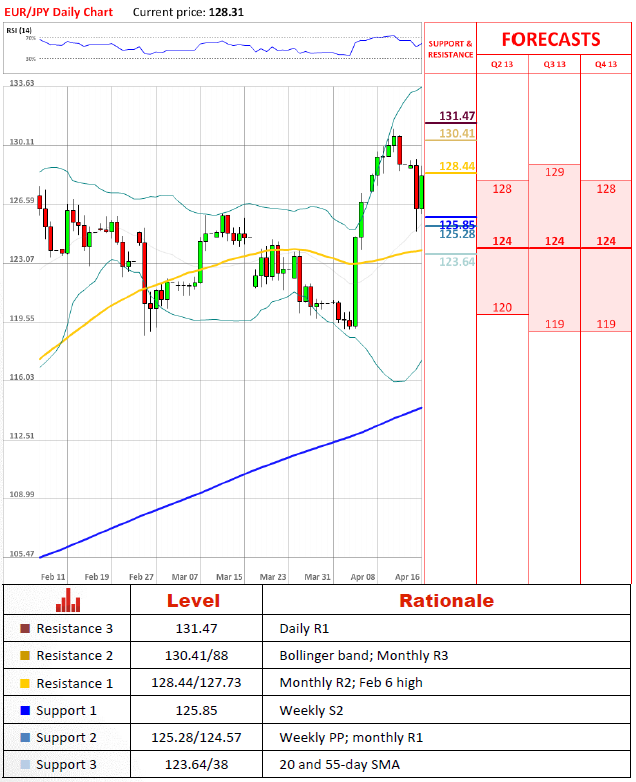Click the Q3 13 median forecast 124

(x=555, y=241)
